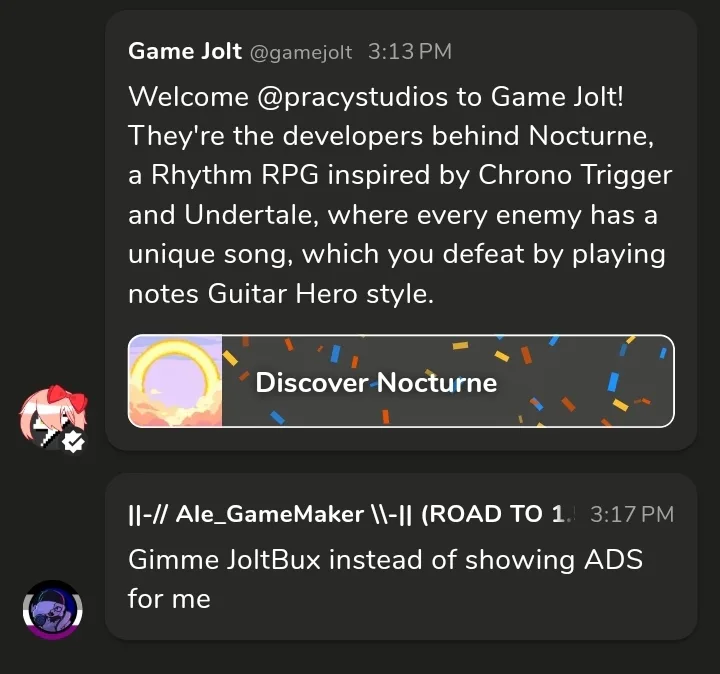Viewport: 720px width, 674px height.
Task: Click the 'for me' second message line
Action: click(169, 599)
